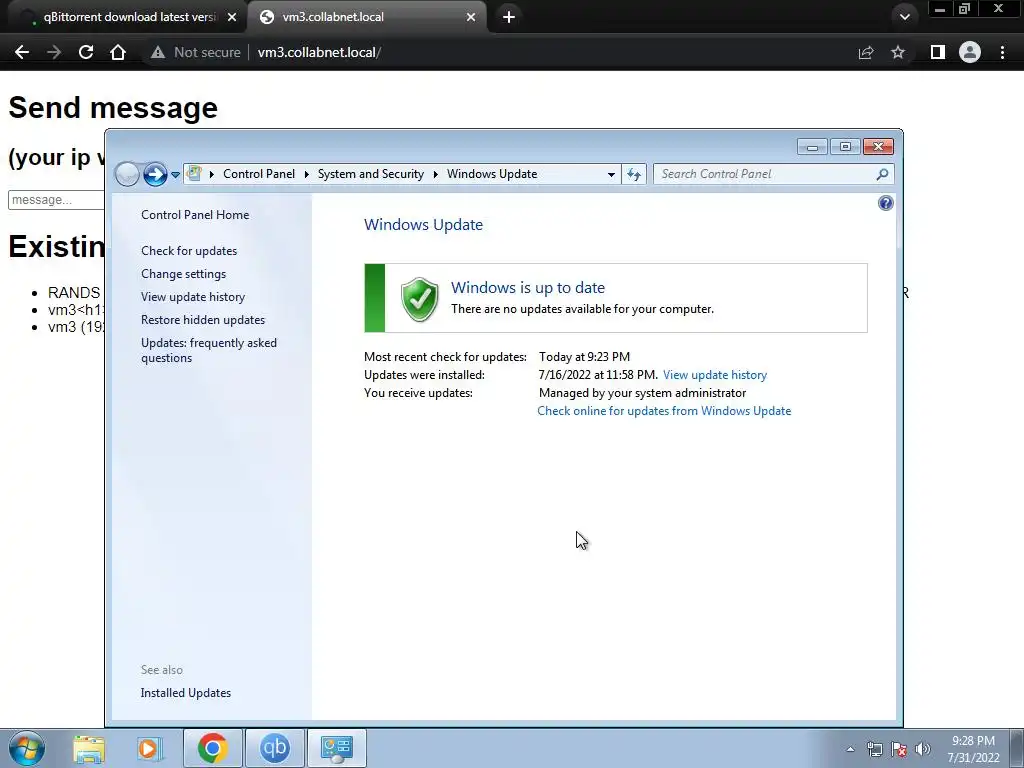1024x768 pixels.
Task: Open Action Center flag icon
Action: coord(899,750)
